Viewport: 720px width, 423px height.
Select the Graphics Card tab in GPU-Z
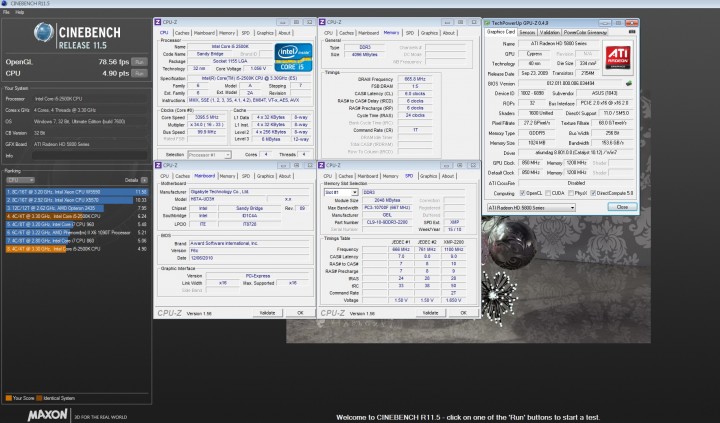[x=501, y=32]
